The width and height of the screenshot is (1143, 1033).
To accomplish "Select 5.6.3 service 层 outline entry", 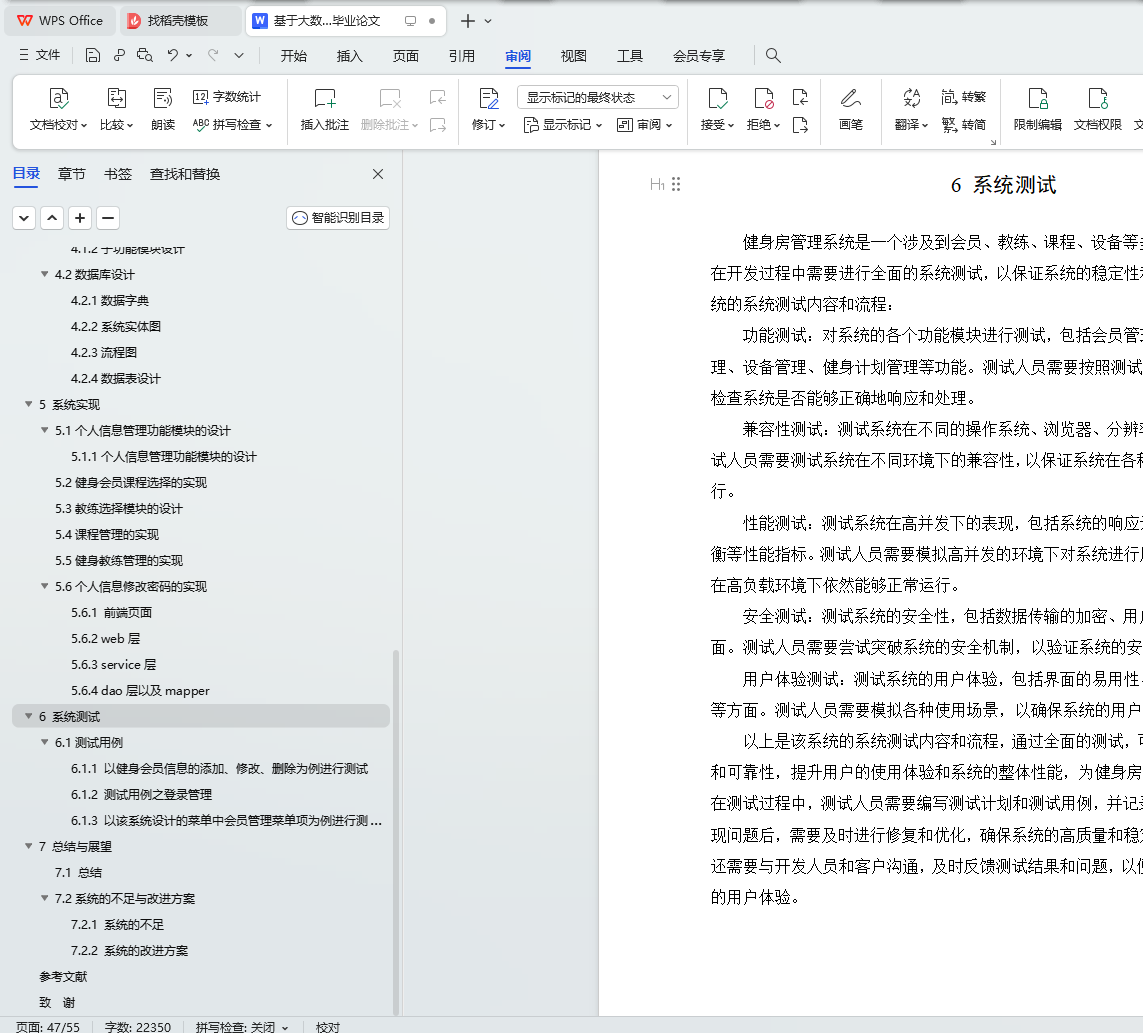I will click(x=114, y=664).
